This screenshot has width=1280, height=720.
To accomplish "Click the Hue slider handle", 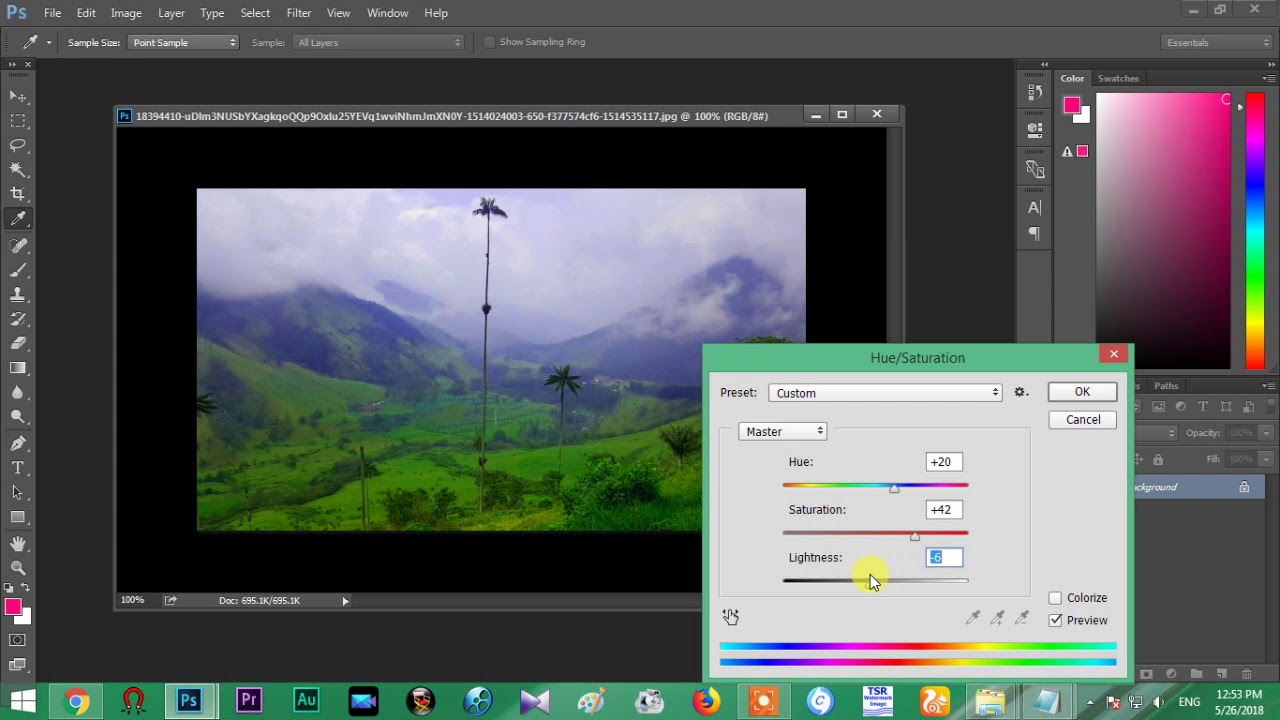I will click(894, 488).
